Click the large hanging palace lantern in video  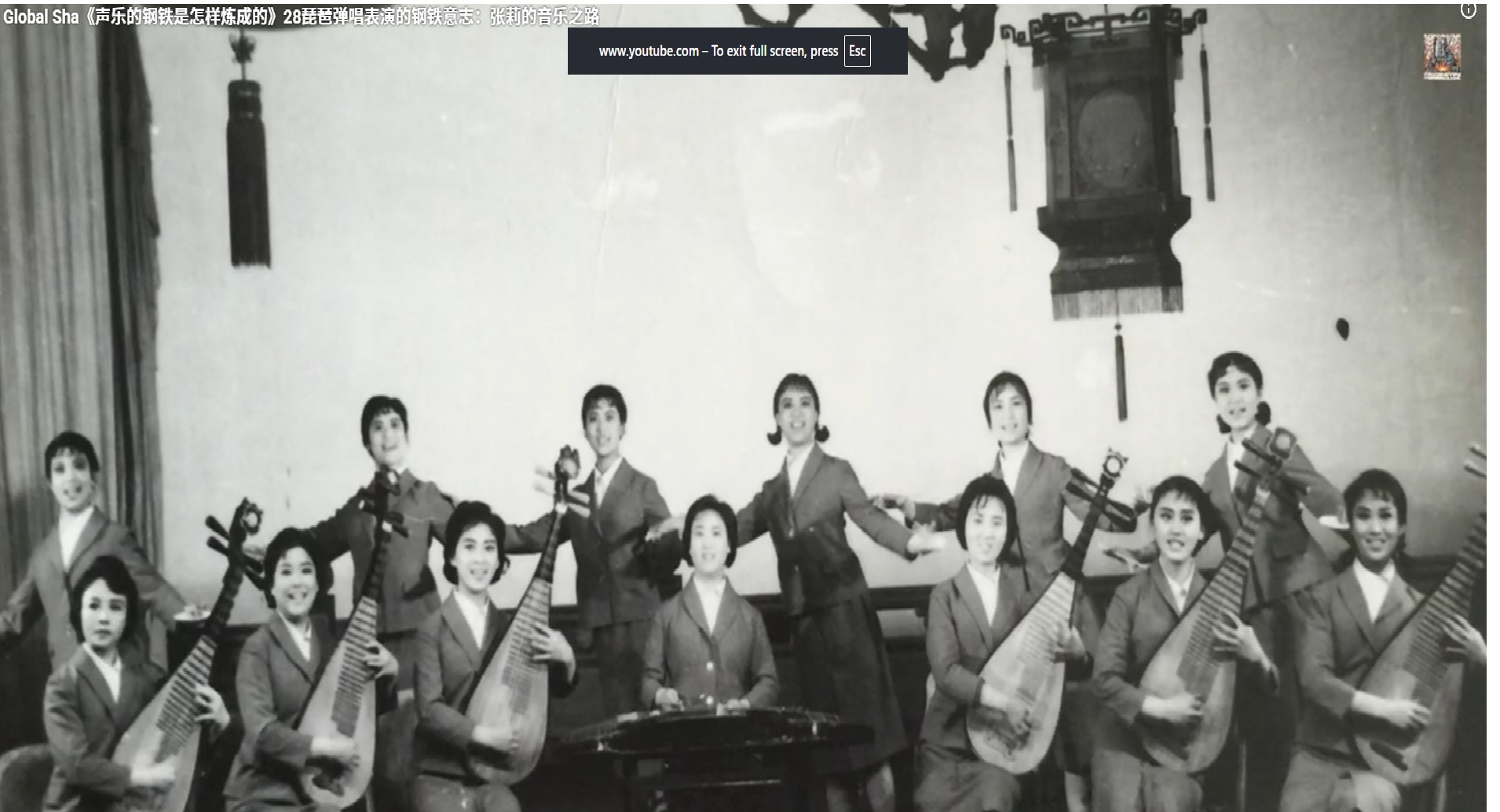click(1109, 173)
